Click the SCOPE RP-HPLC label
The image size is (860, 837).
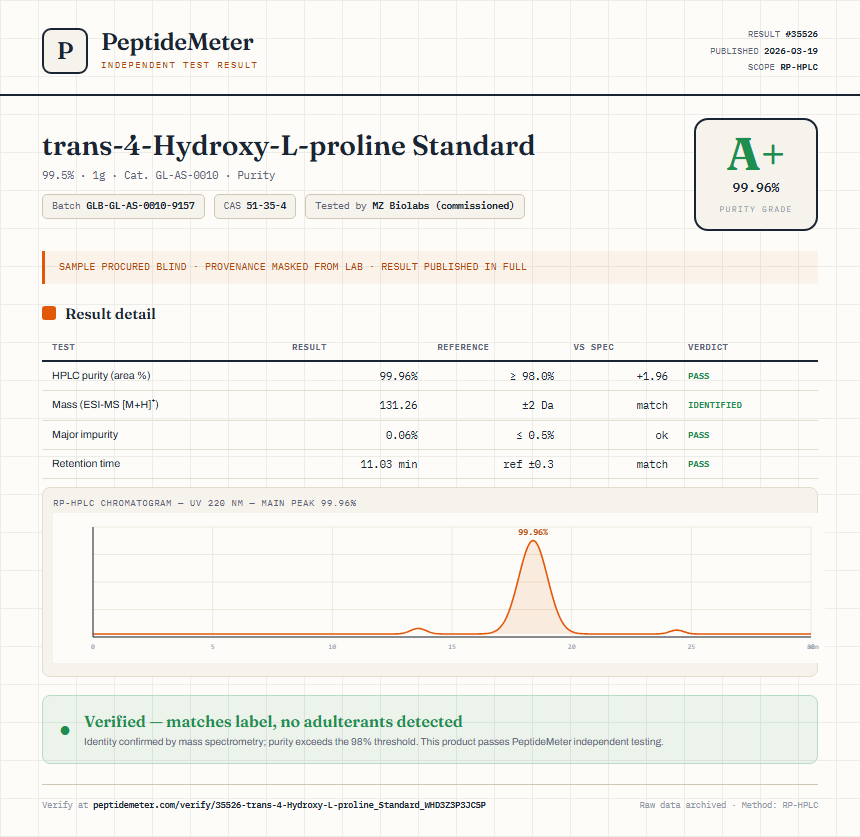pos(783,67)
